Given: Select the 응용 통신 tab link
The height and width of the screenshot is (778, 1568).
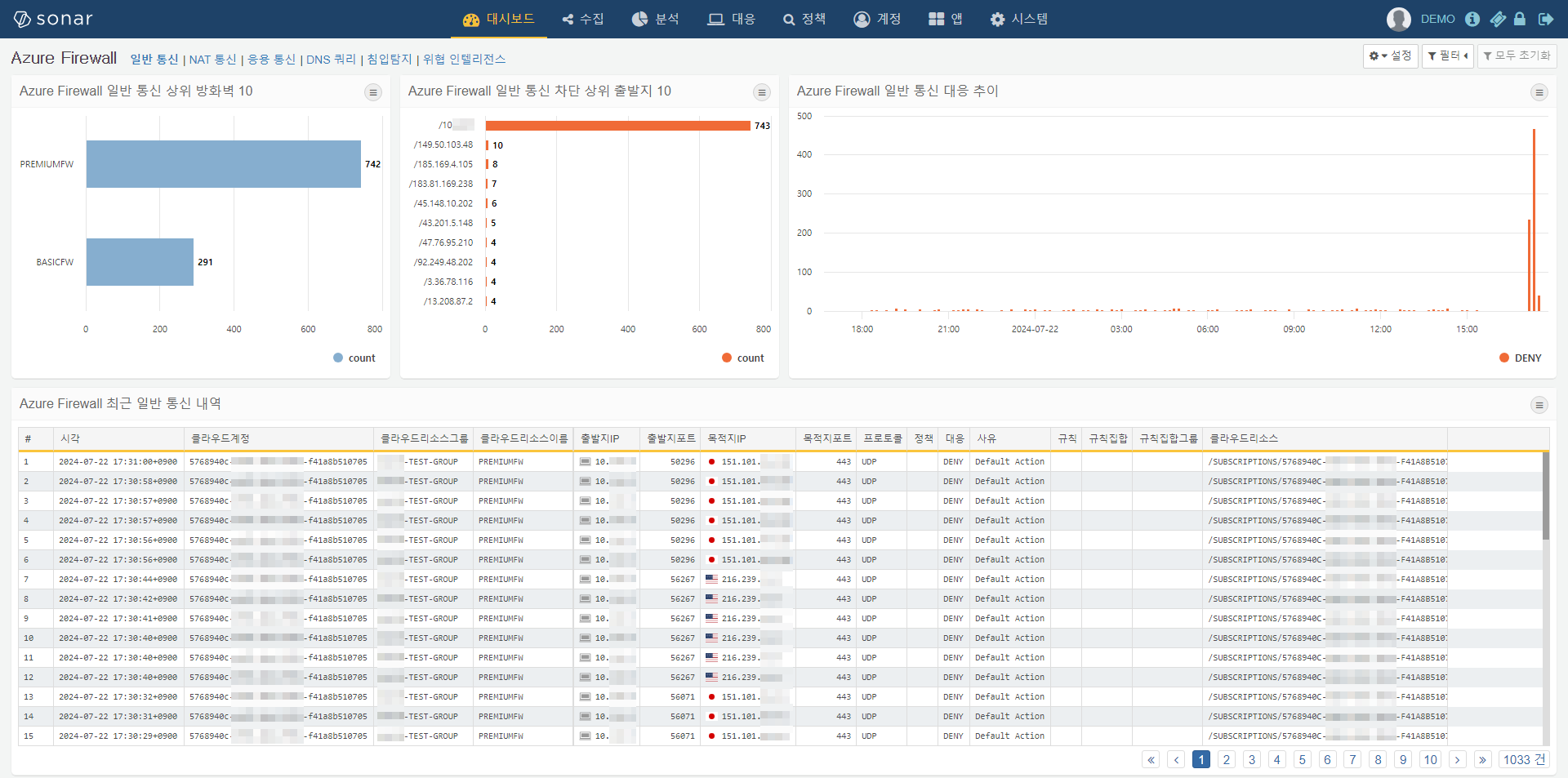Looking at the screenshot, I should [x=271, y=59].
